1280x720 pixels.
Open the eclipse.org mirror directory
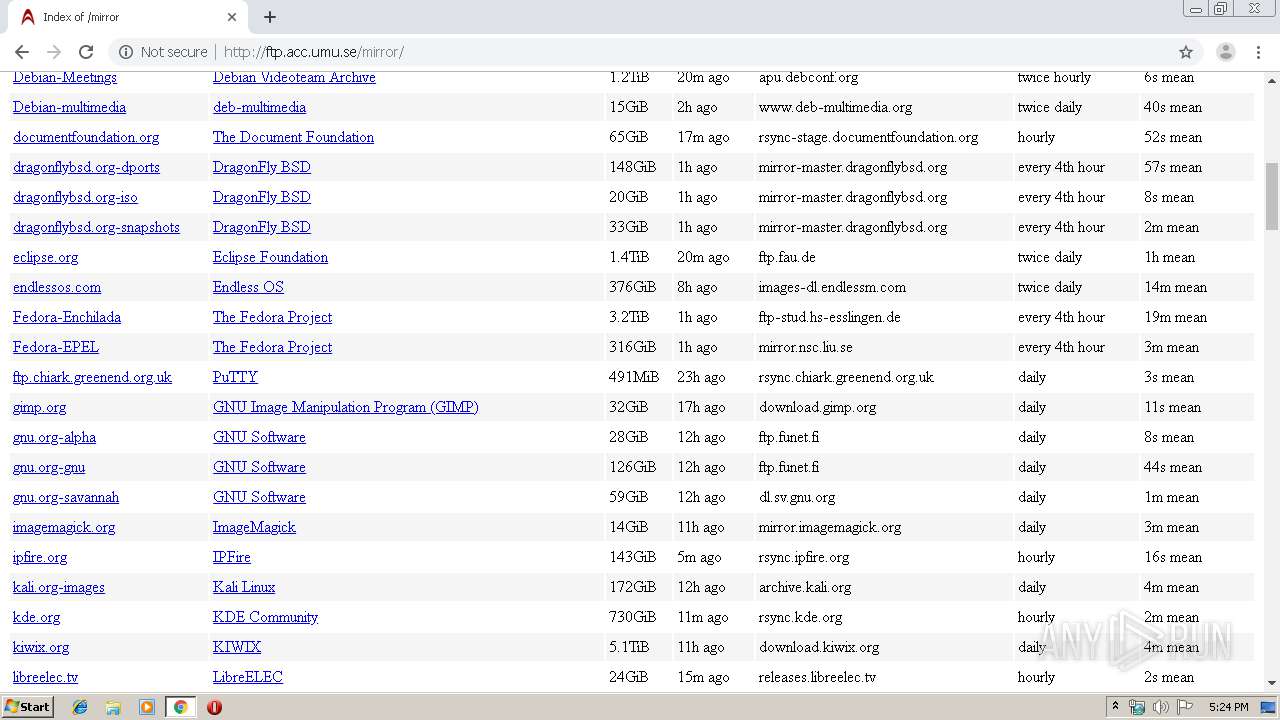click(x=45, y=257)
